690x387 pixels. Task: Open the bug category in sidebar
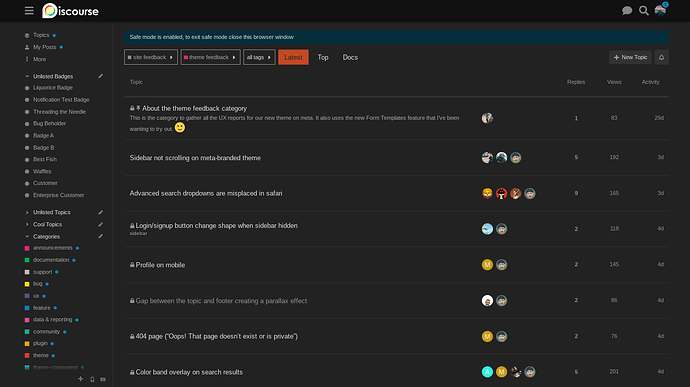click(37, 284)
